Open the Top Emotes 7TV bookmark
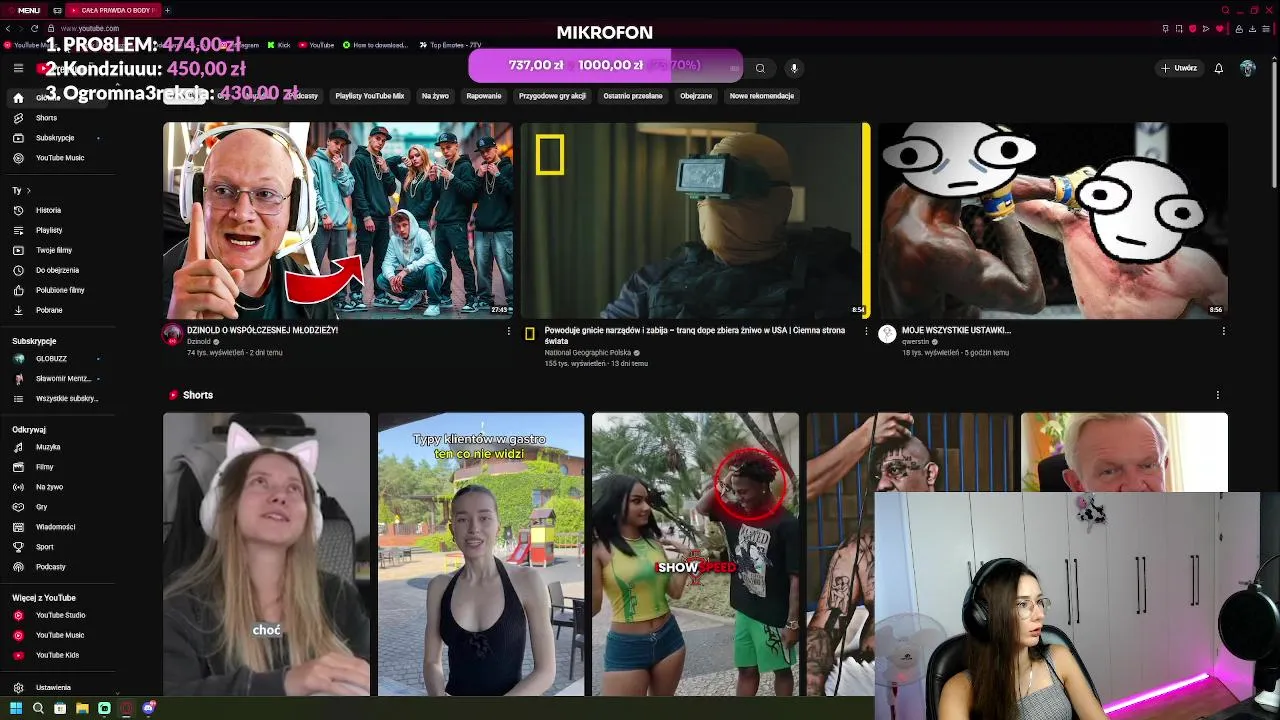This screenshot has height=720, width=1280. (450, 45)
